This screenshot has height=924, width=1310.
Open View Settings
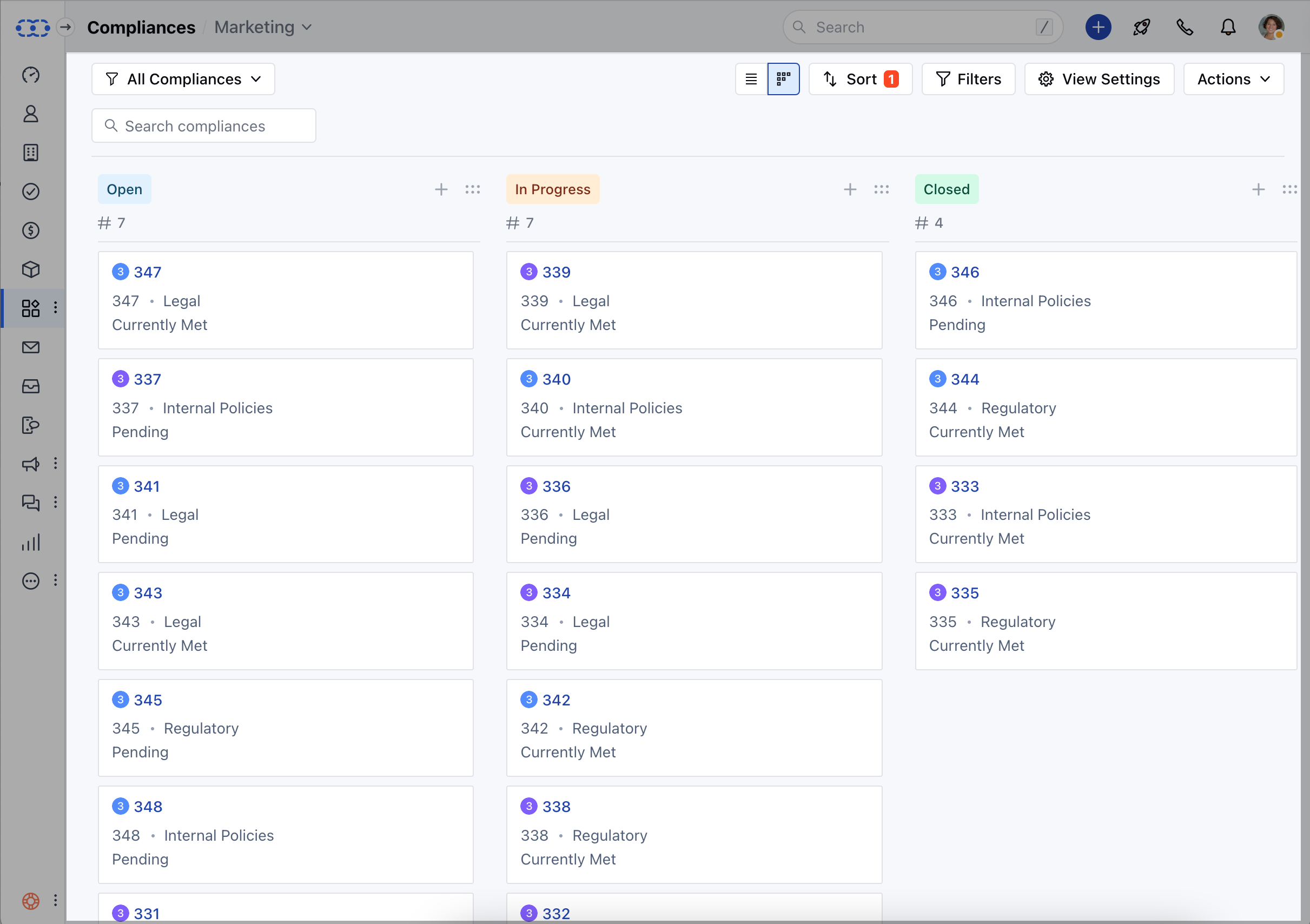coord(1099,80)
